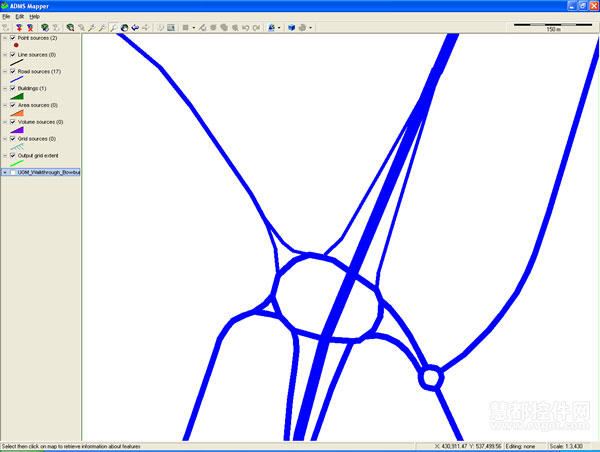Enable the UGM_Walkthrough layer checkbox
Image resolution: width=600 pixels, height=452 pixels.
13,173
